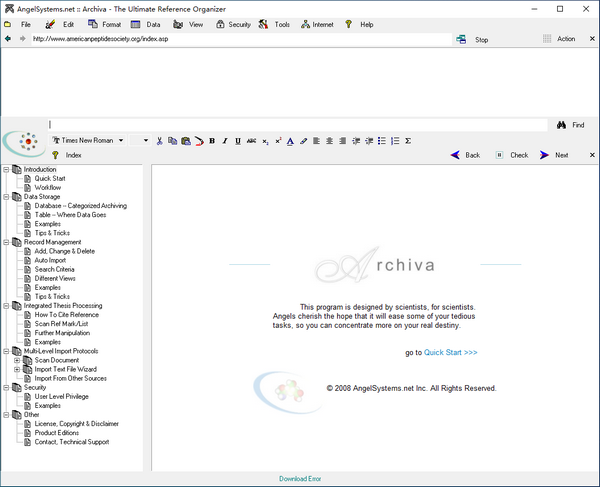Select How To Cite Reference item
This screenshot has height=487, width=600.
(x=67, y=315)
